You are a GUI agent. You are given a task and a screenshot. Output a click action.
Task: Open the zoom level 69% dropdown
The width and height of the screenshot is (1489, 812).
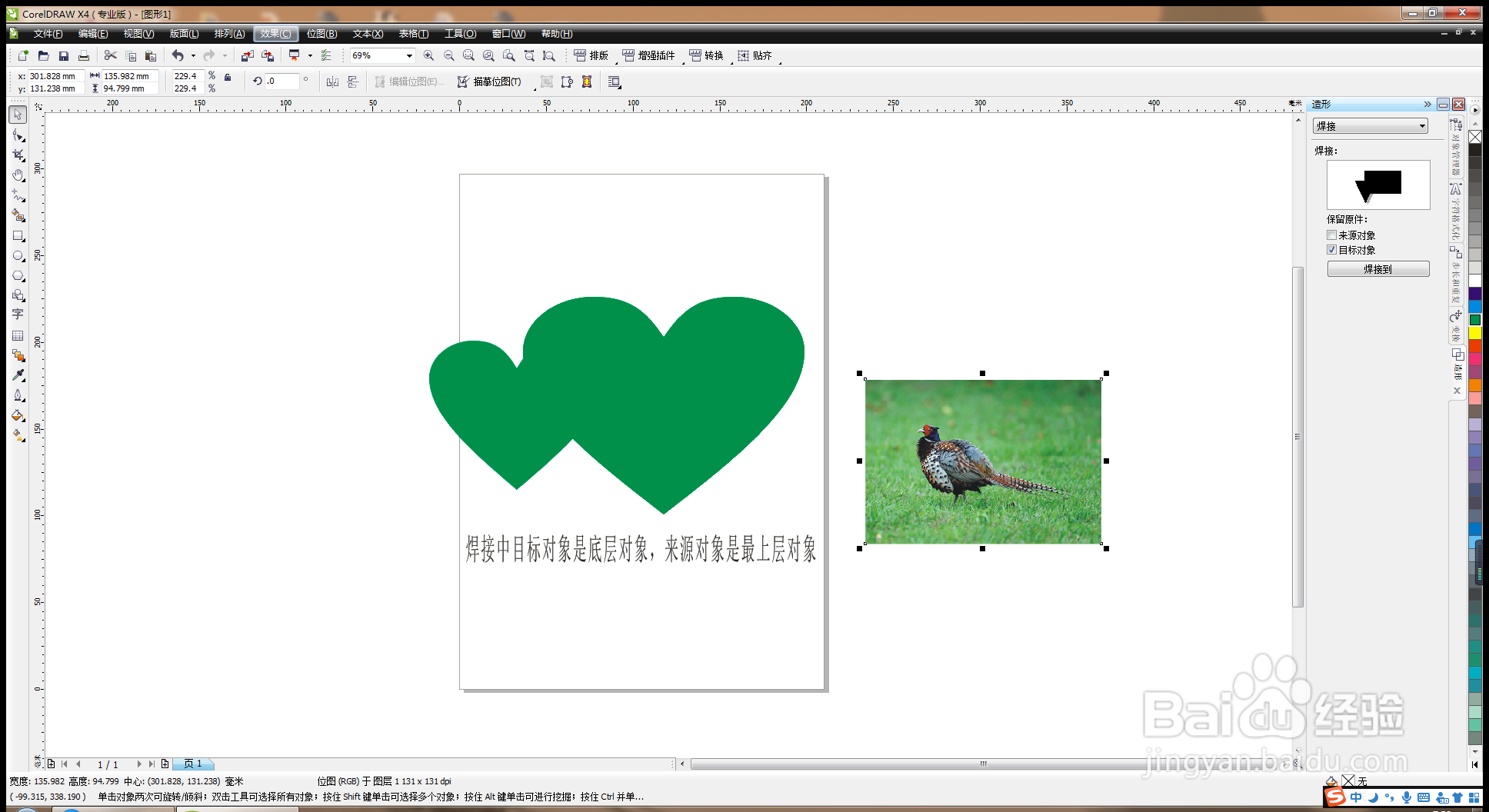[x=409, y=55]
